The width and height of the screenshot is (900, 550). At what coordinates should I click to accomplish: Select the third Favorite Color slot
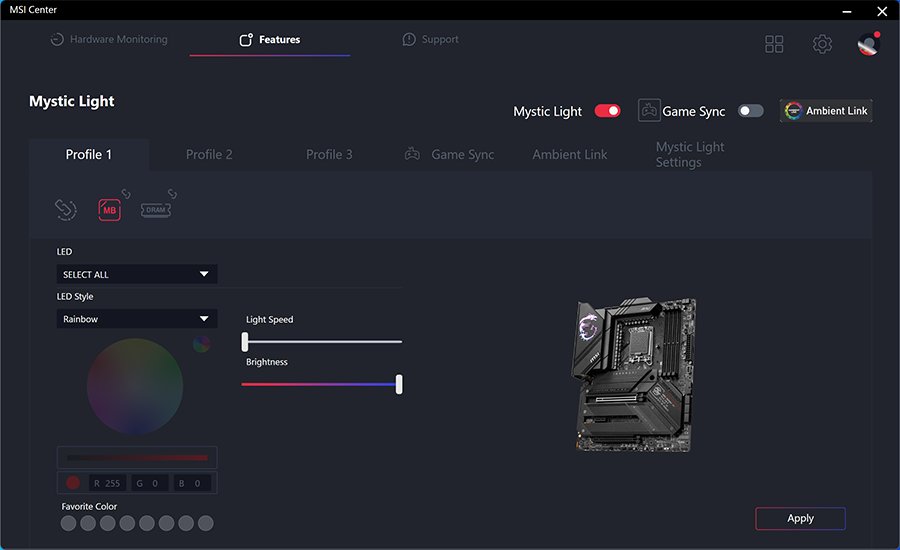point(107,523)
